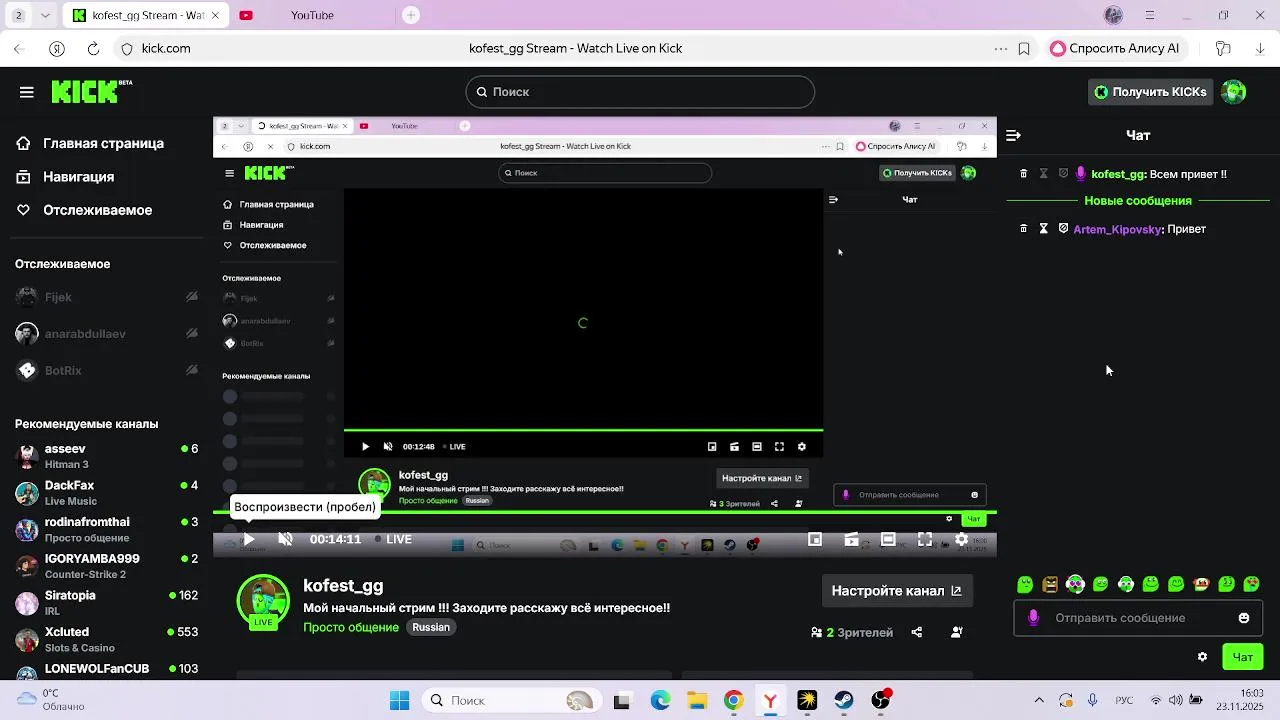Screen dimensions: 1280x720
Task: Open Отслеживаемое in the sidebar menu
Action: [98, 210]
